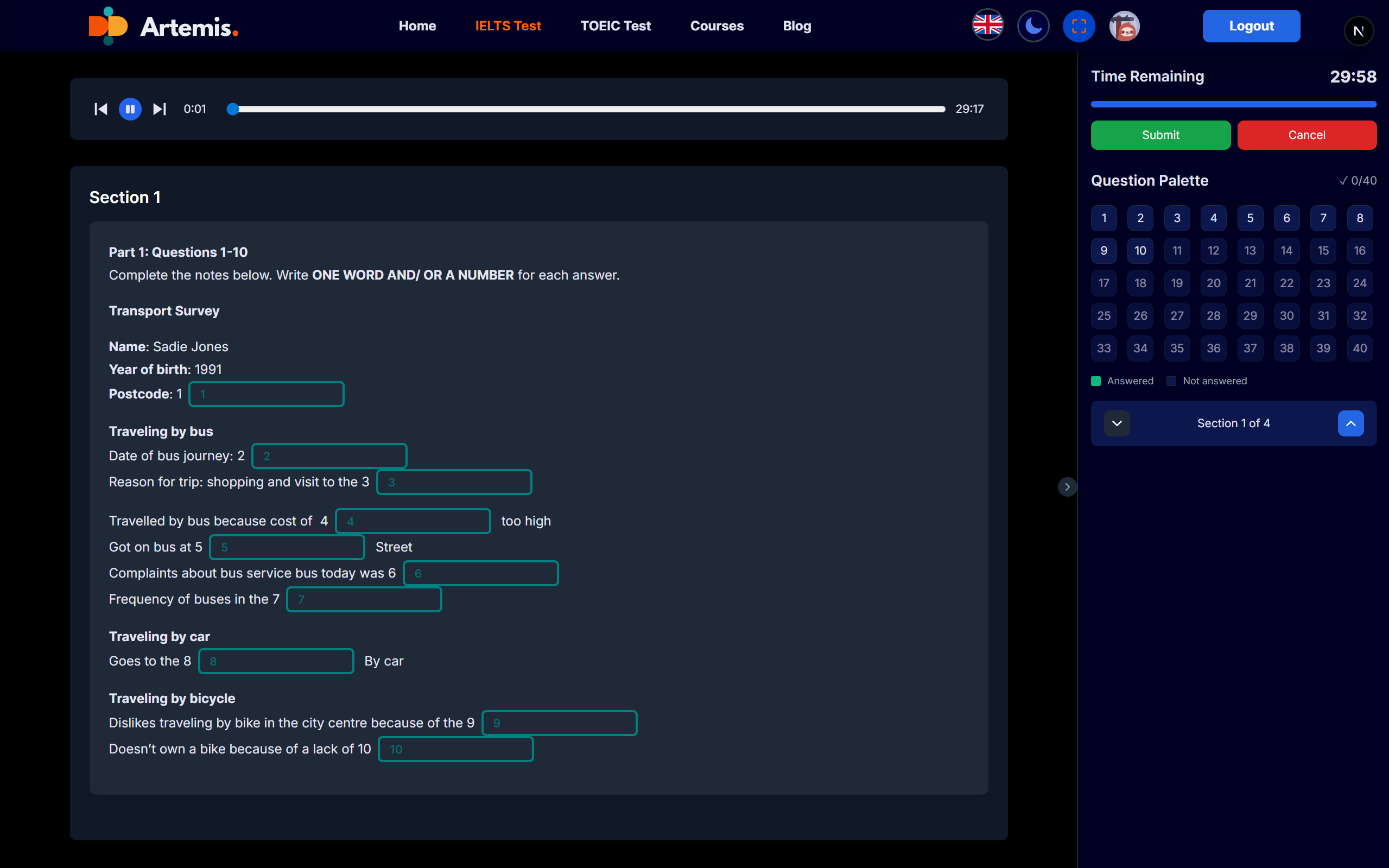Jump to question 10 in palette
The width and height of the screenshot is (1389, 868).
[1140, 251]
